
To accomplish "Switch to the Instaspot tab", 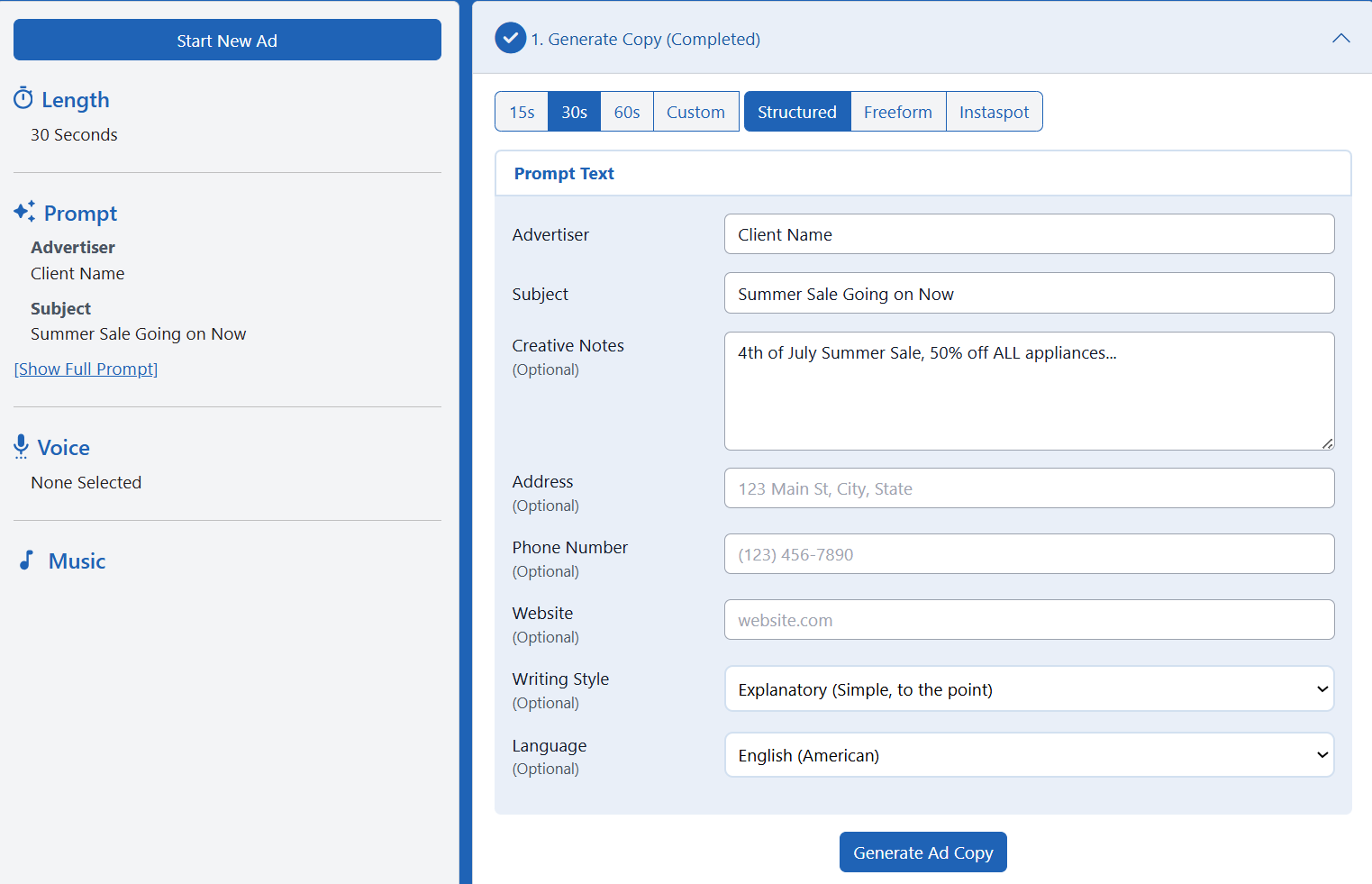I will [x=994, y=112].
